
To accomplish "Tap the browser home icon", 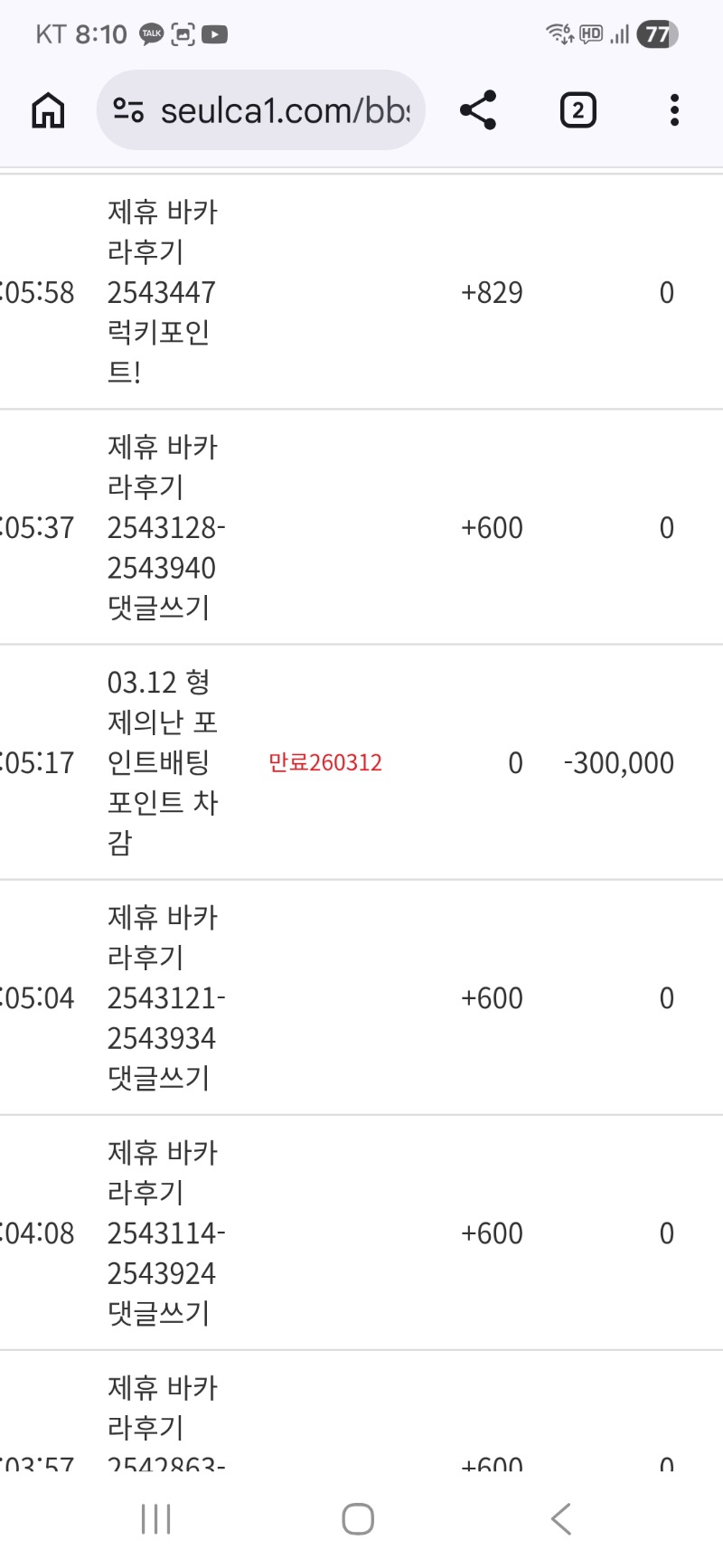I will [x=48, y=110].
